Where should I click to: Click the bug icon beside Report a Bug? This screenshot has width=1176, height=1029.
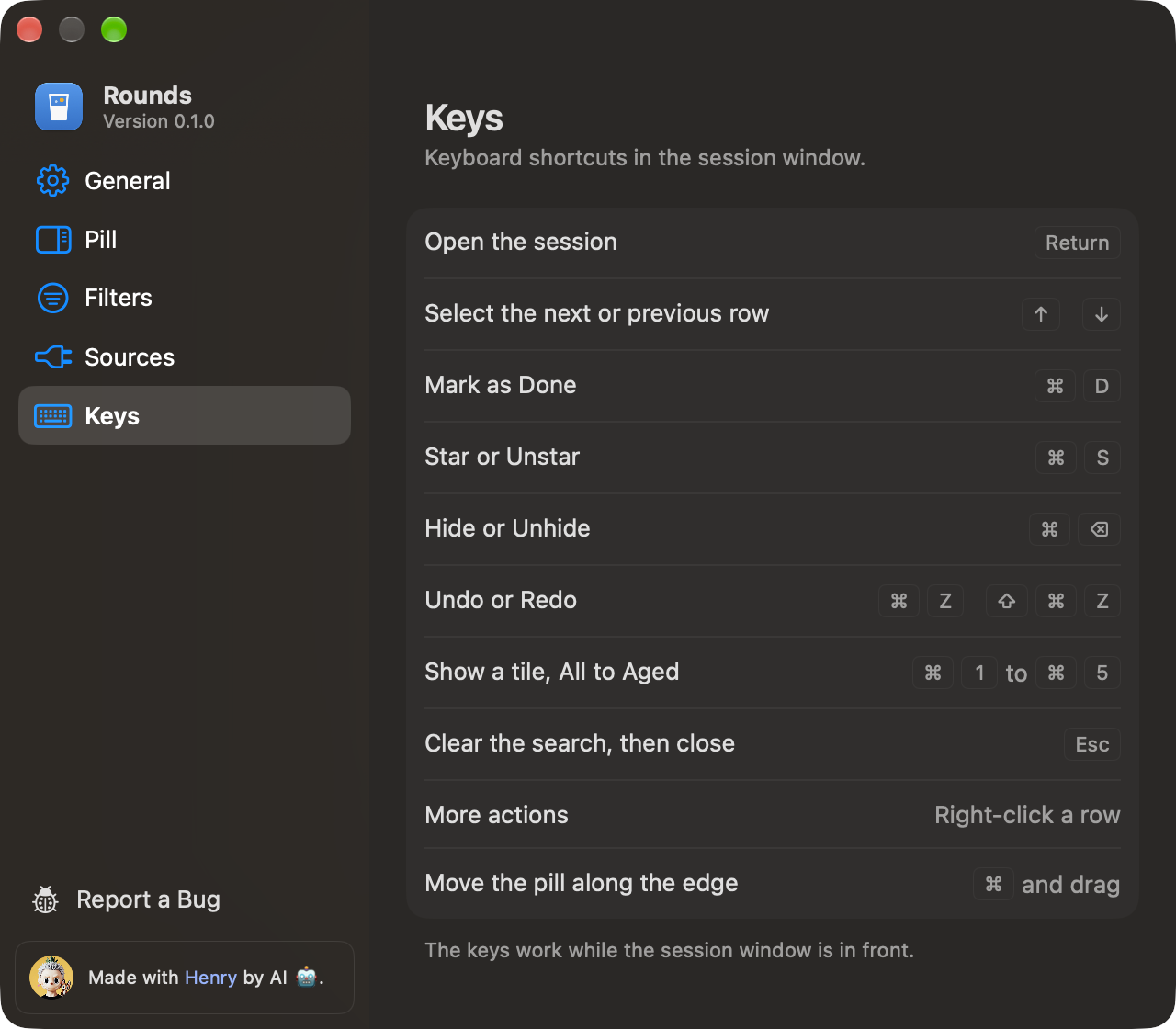click(x=45, y=900)
